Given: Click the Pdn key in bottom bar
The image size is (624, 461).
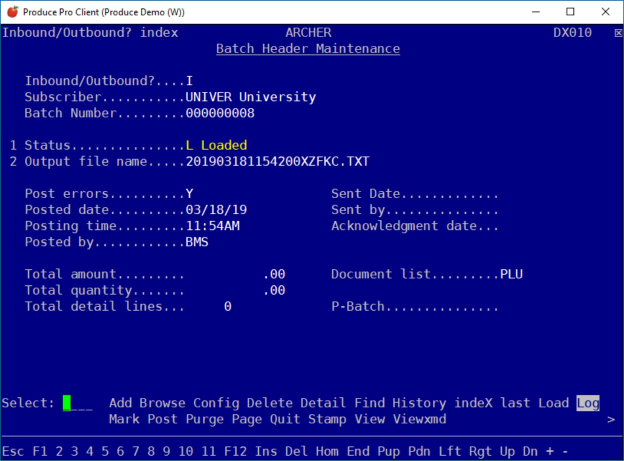Looking at the screenshot, I should 419,451.
